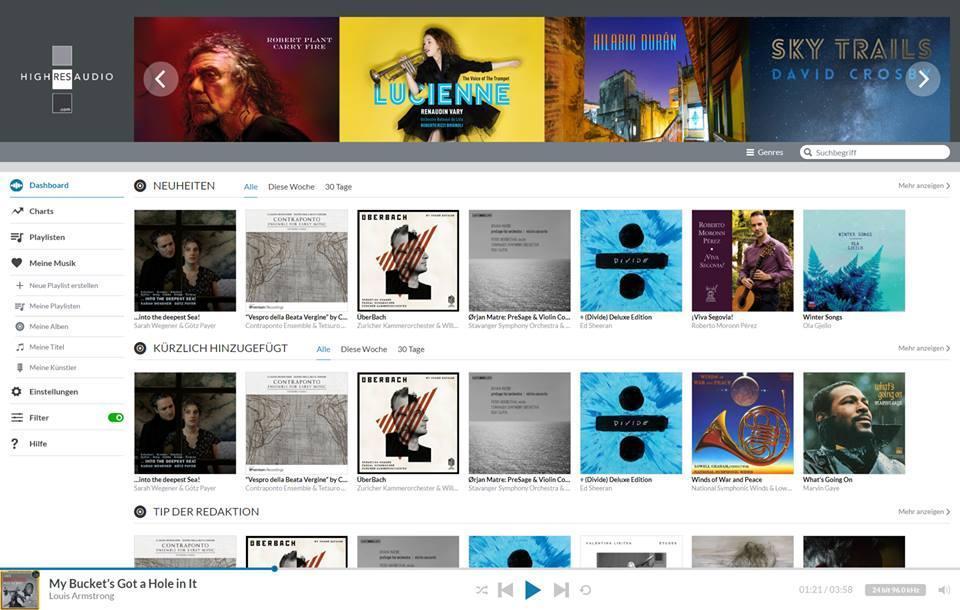
Task: Skip to the next track
Action: click(x=561, y=590)
